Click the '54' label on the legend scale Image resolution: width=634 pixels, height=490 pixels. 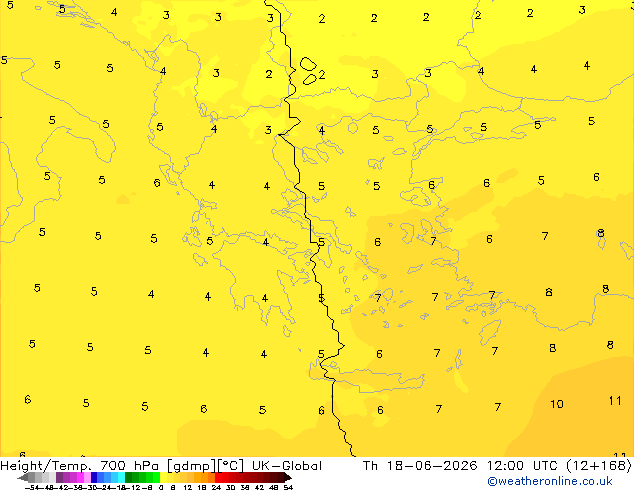point(288,487)
